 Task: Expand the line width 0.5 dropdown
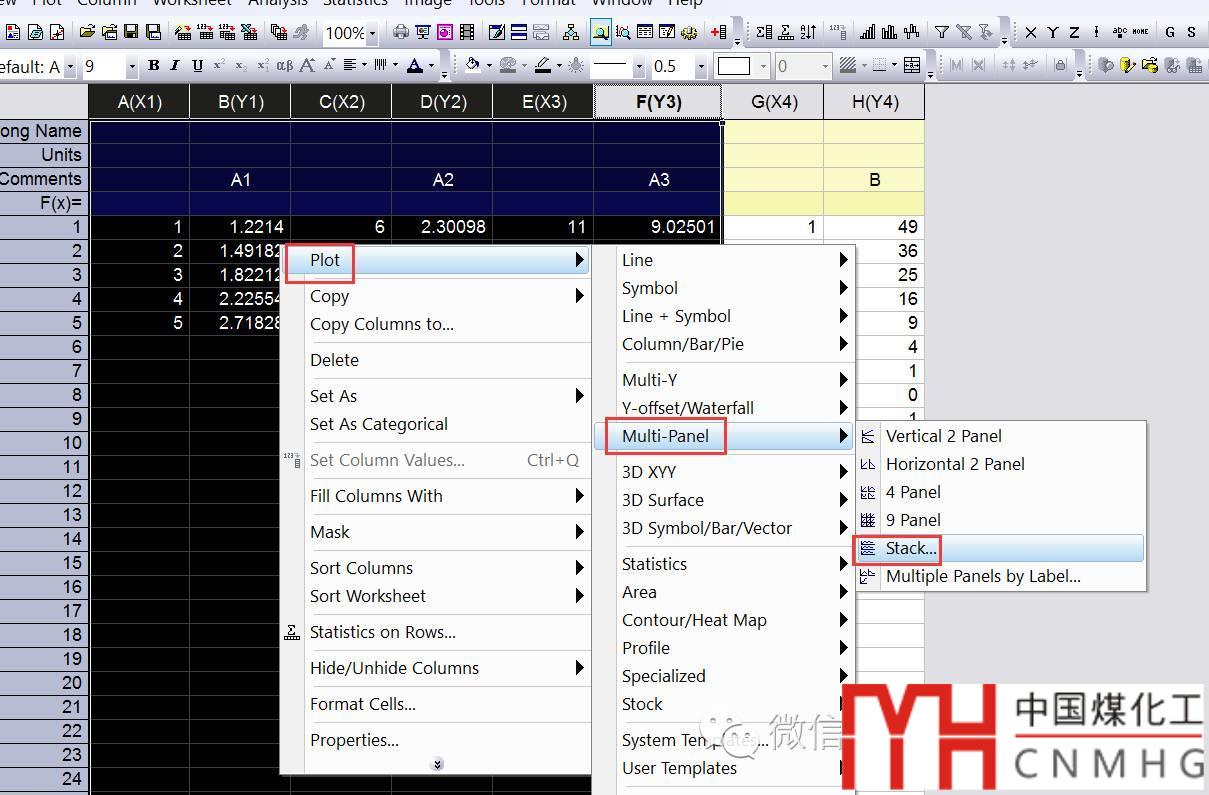point(701,67)
